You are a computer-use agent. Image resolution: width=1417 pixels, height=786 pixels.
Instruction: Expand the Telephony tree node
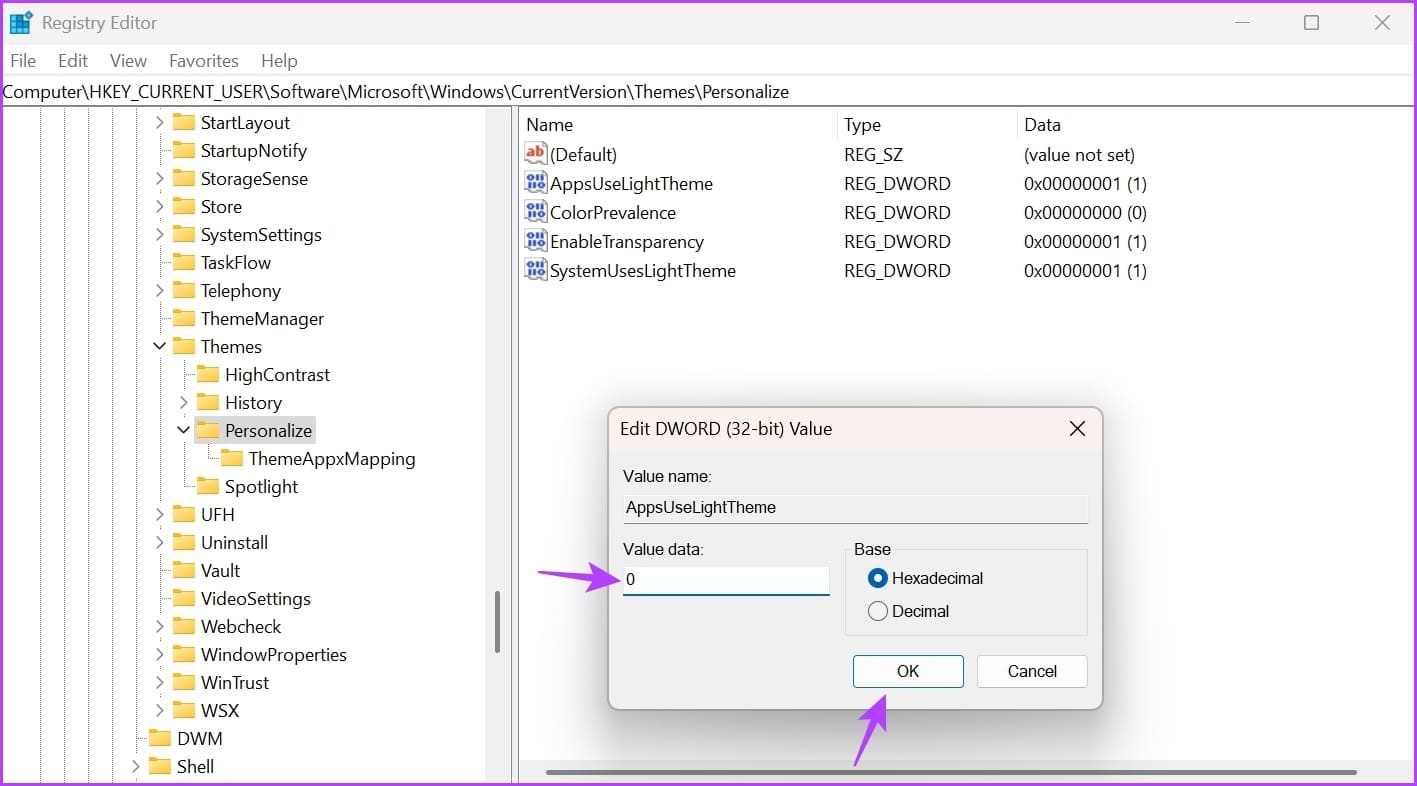coord(159,290)
